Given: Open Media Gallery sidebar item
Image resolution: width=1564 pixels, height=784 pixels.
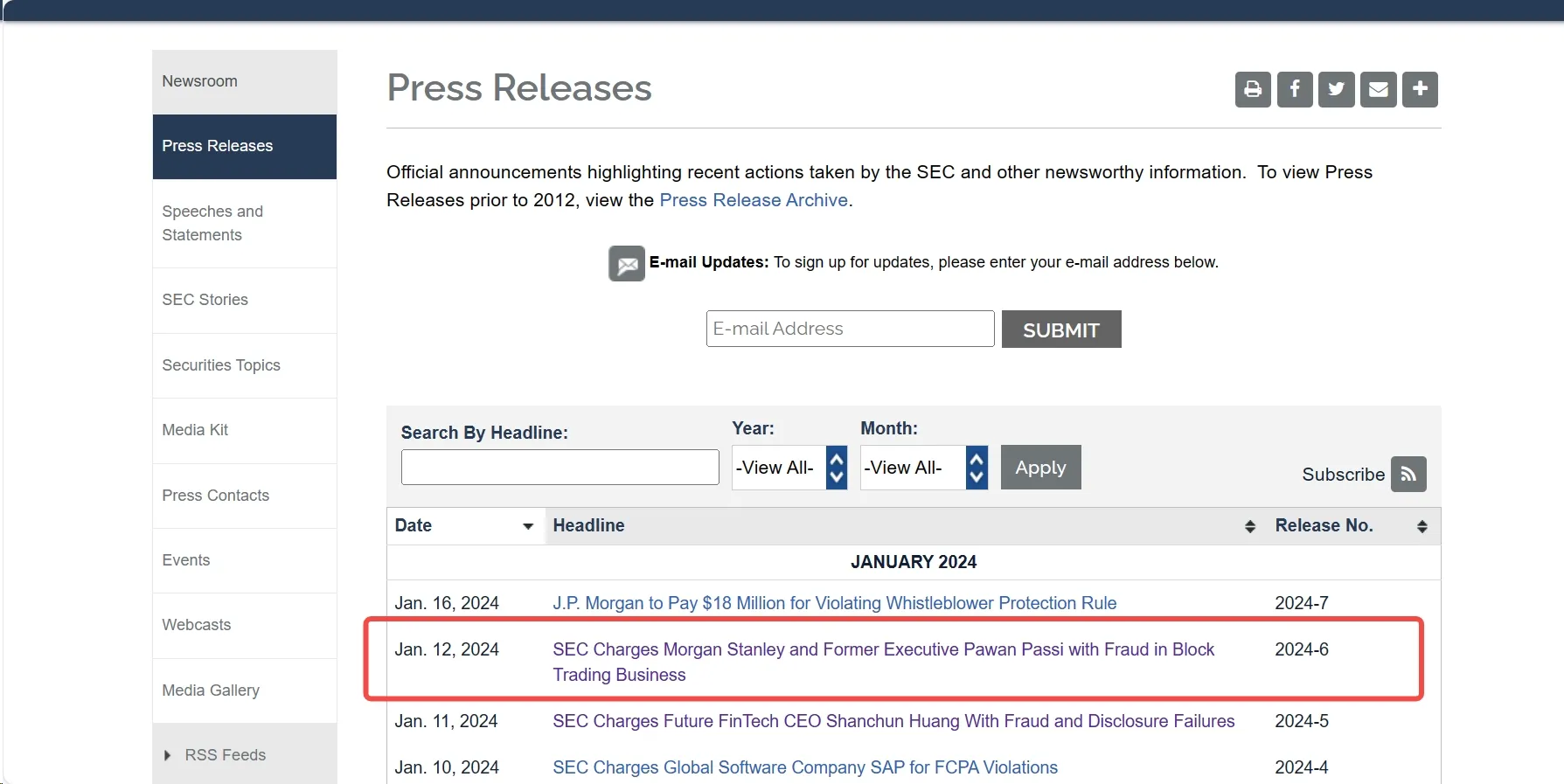Looking at the screenshot, I should [245, 691].
